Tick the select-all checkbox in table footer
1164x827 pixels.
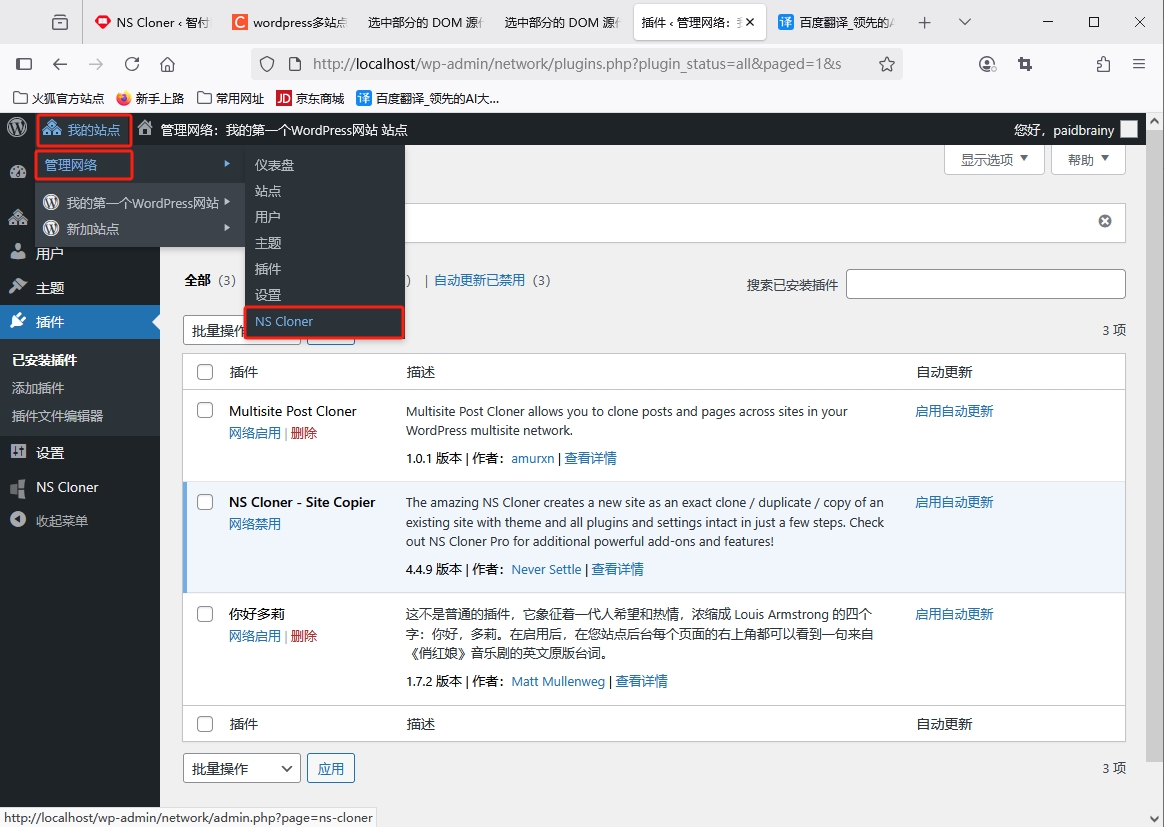point(205,724)
